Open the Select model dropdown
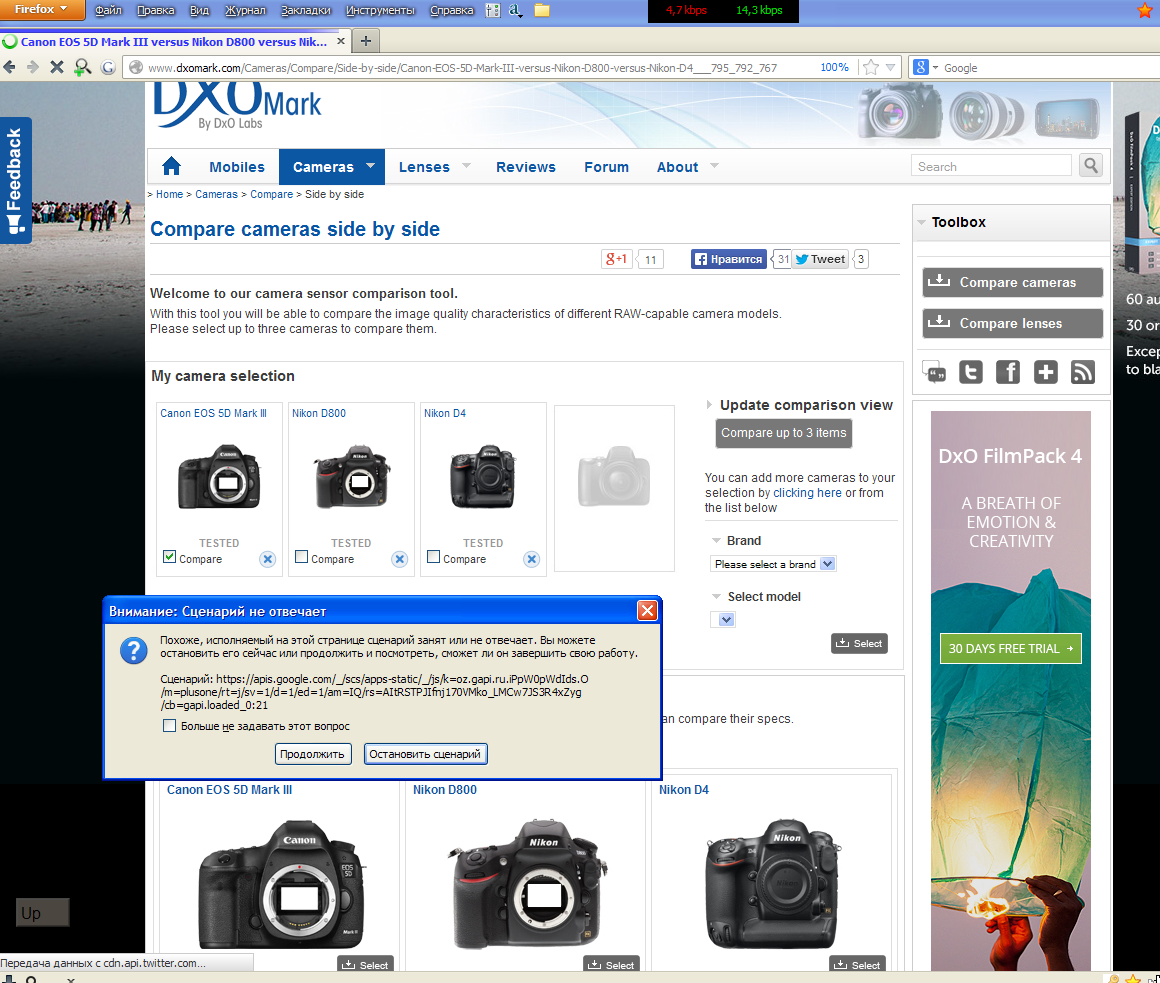This screenshot has height=983, width=1160. coord(723,620)
